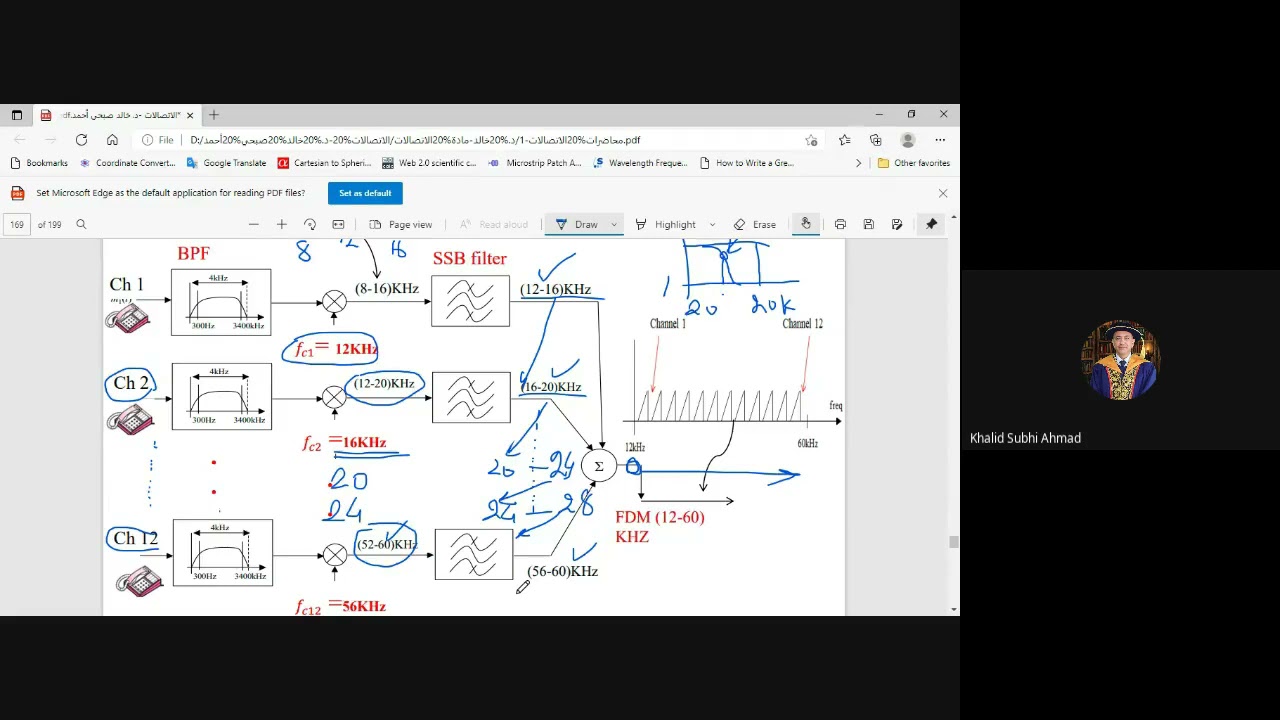Open Google Translate bookmark
1280x720 pixels.
pos(226,163)
